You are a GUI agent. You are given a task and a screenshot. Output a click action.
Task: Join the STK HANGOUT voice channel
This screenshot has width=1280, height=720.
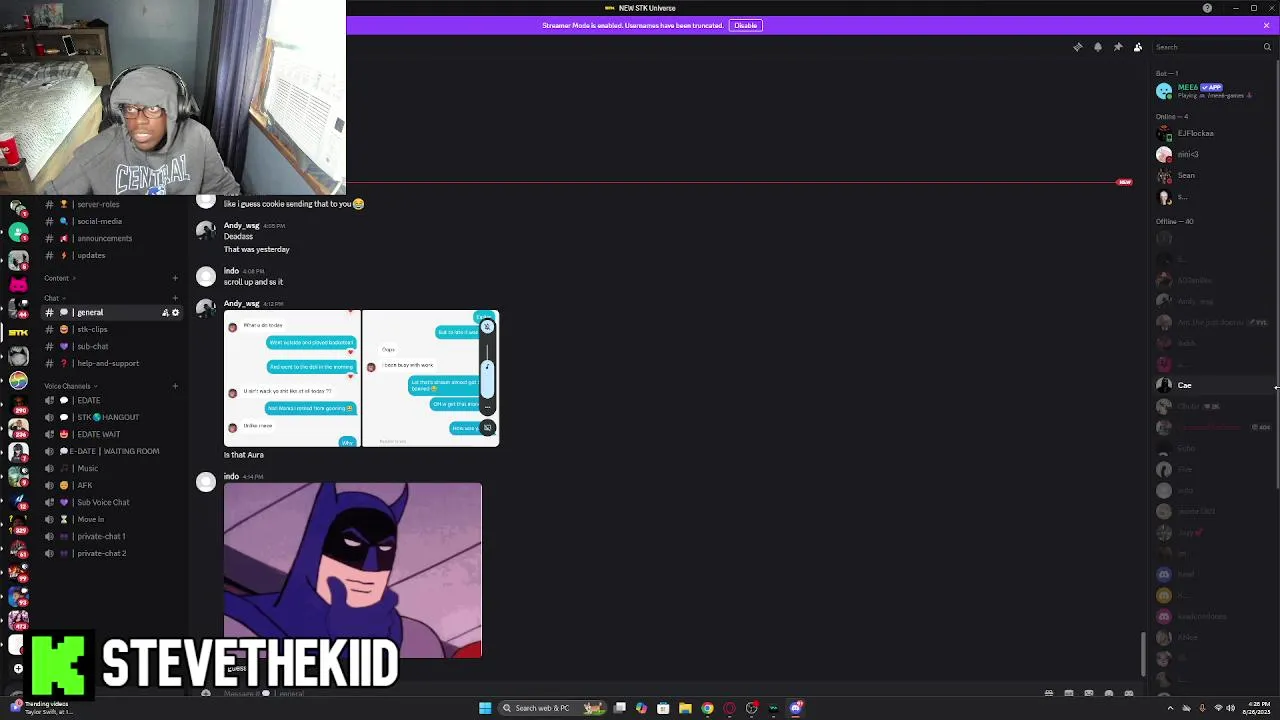112,417
